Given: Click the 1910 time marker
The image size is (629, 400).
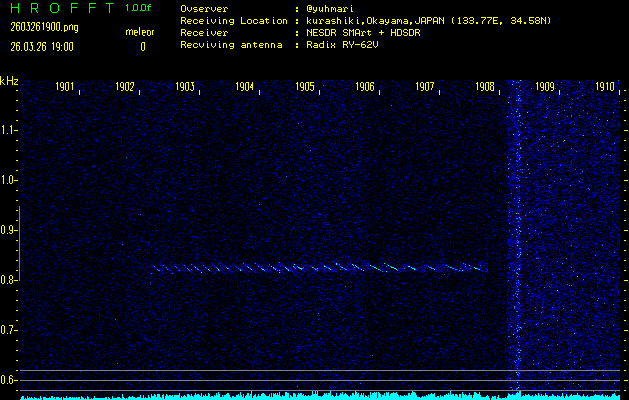Looking at the screenshot, I should [604, 87].
